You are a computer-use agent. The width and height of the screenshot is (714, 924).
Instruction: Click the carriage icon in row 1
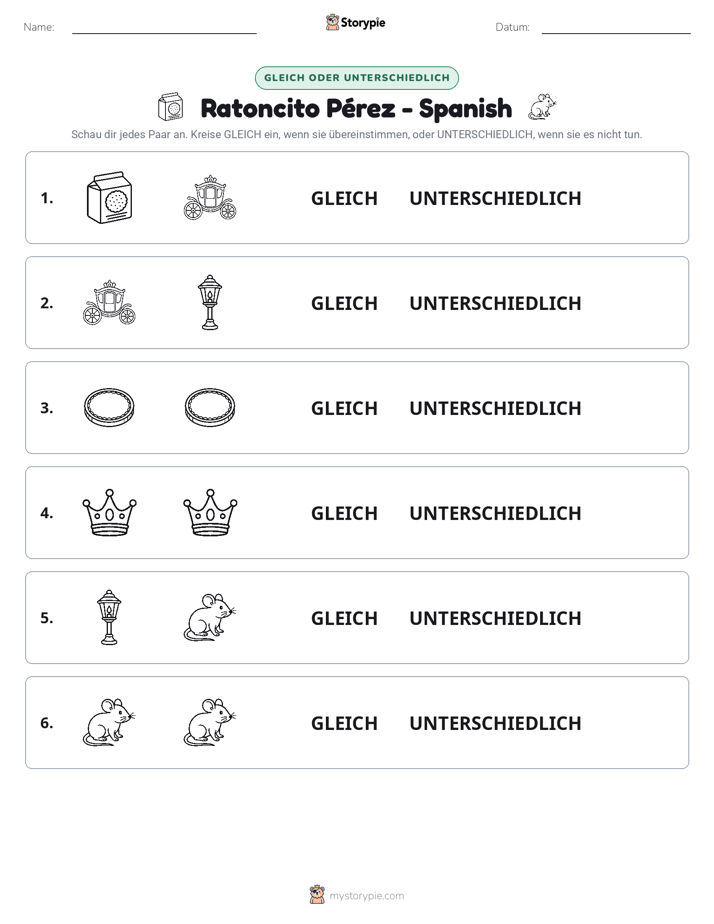(210, 198)
